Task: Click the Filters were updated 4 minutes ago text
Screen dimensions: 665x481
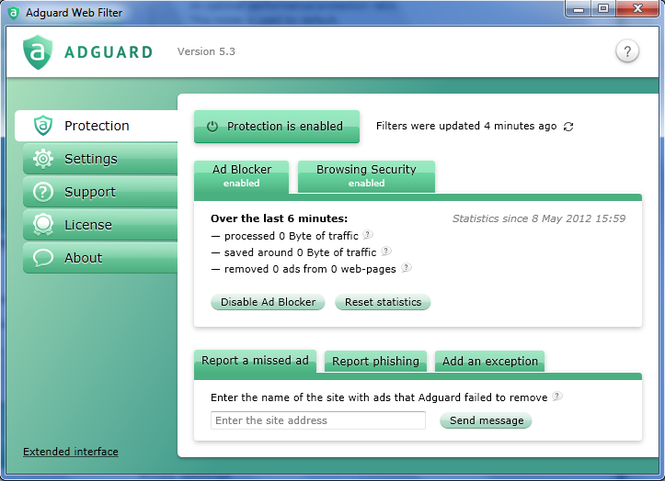Action: pyautogui.click(x=466, y=126)
